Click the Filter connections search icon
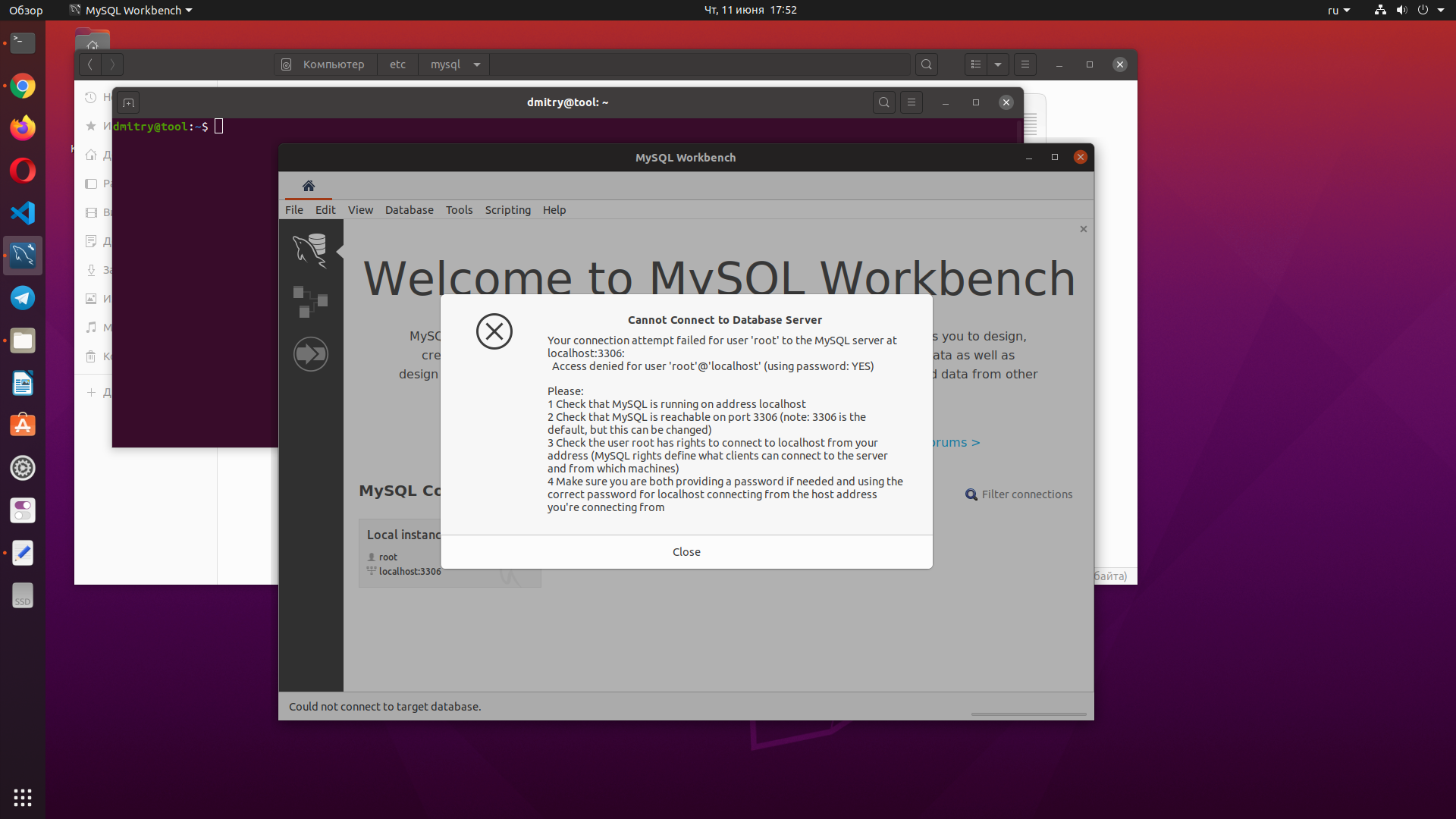The image size is (1456, 819). tap(971, 494)
